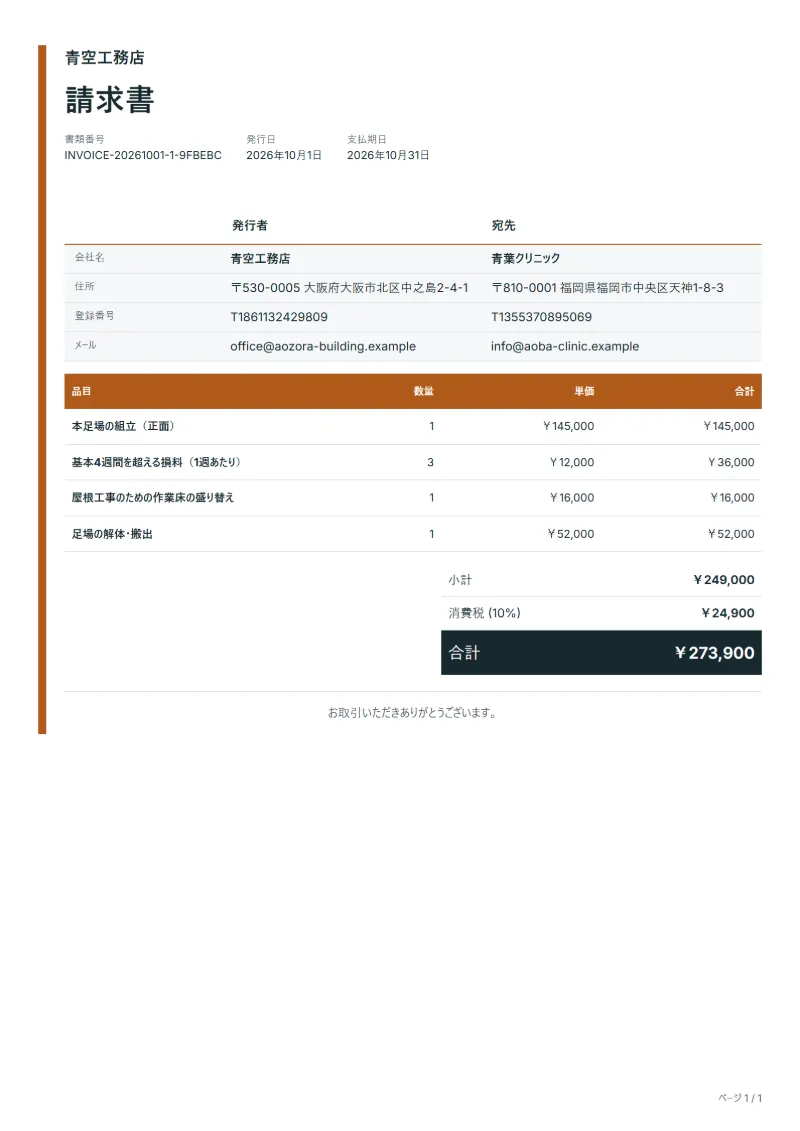
Task: Click the 請求書 document title
Action: (x=110, y=100)
